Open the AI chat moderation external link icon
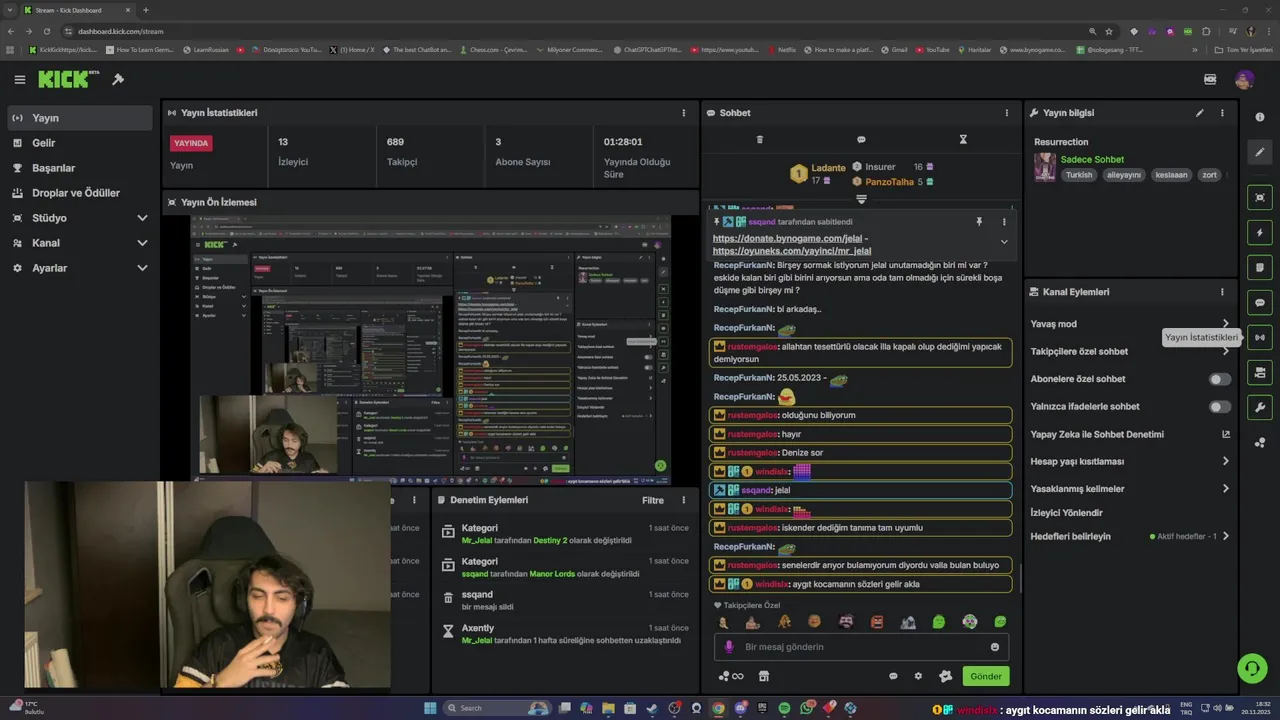1280x720 pixels. click(1226, 434)
